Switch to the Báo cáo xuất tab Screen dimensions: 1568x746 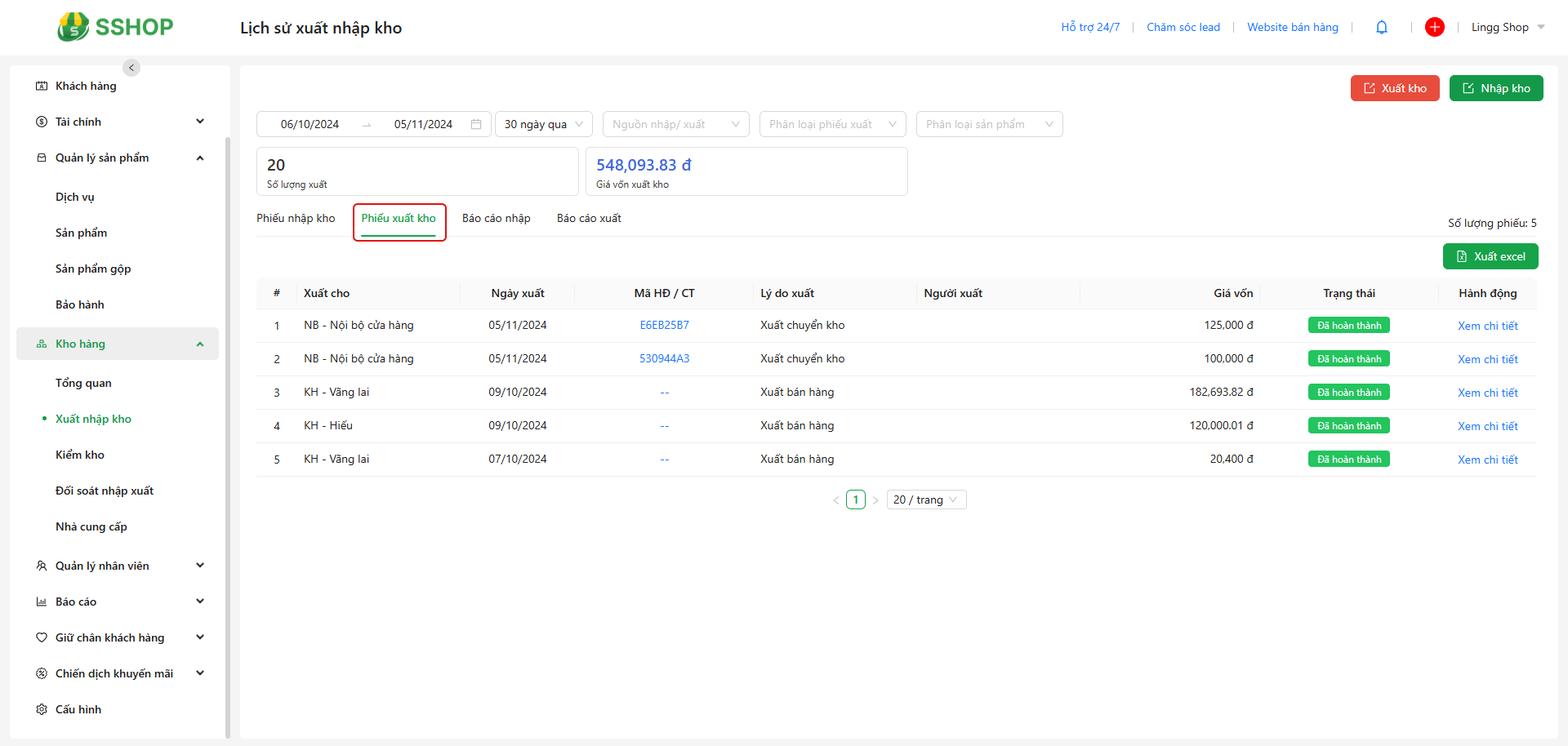coord(589,218)
